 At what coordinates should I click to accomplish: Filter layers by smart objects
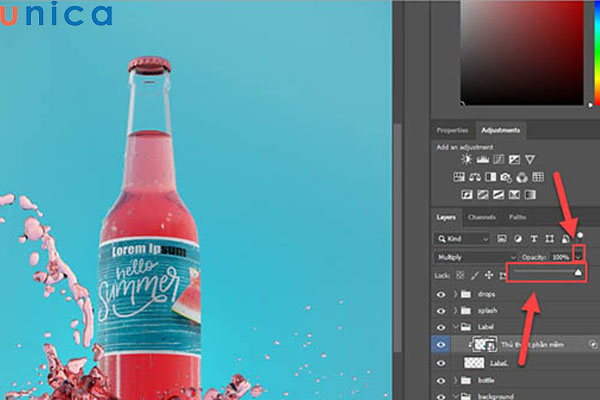[566, 239]
